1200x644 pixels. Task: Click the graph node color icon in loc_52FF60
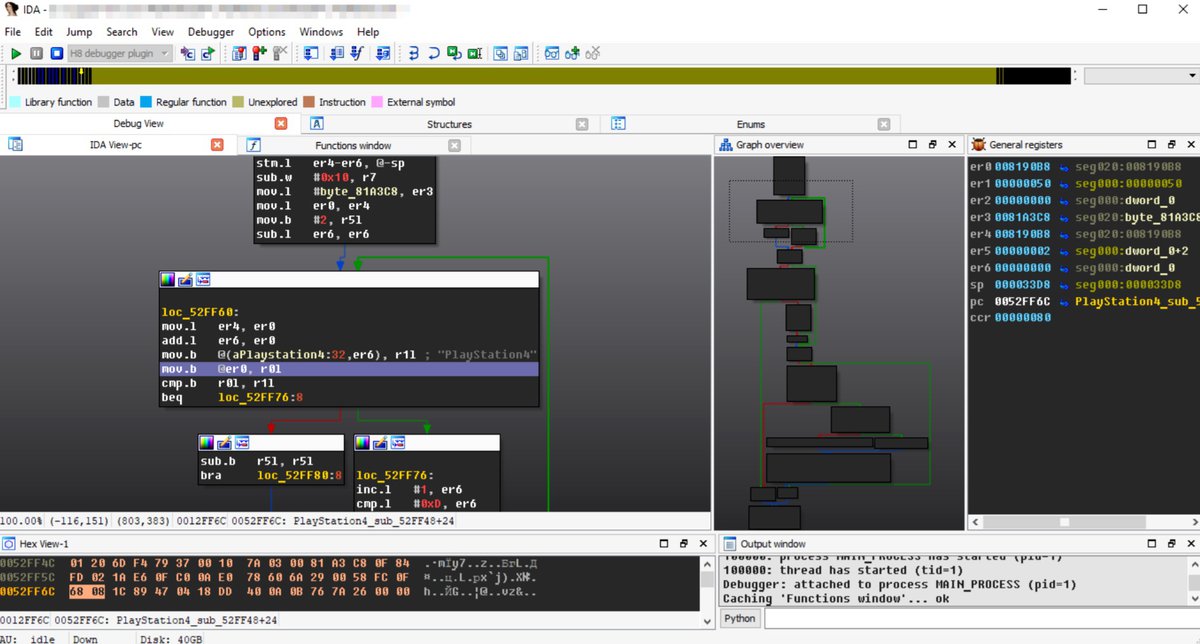tap(168, 279)
